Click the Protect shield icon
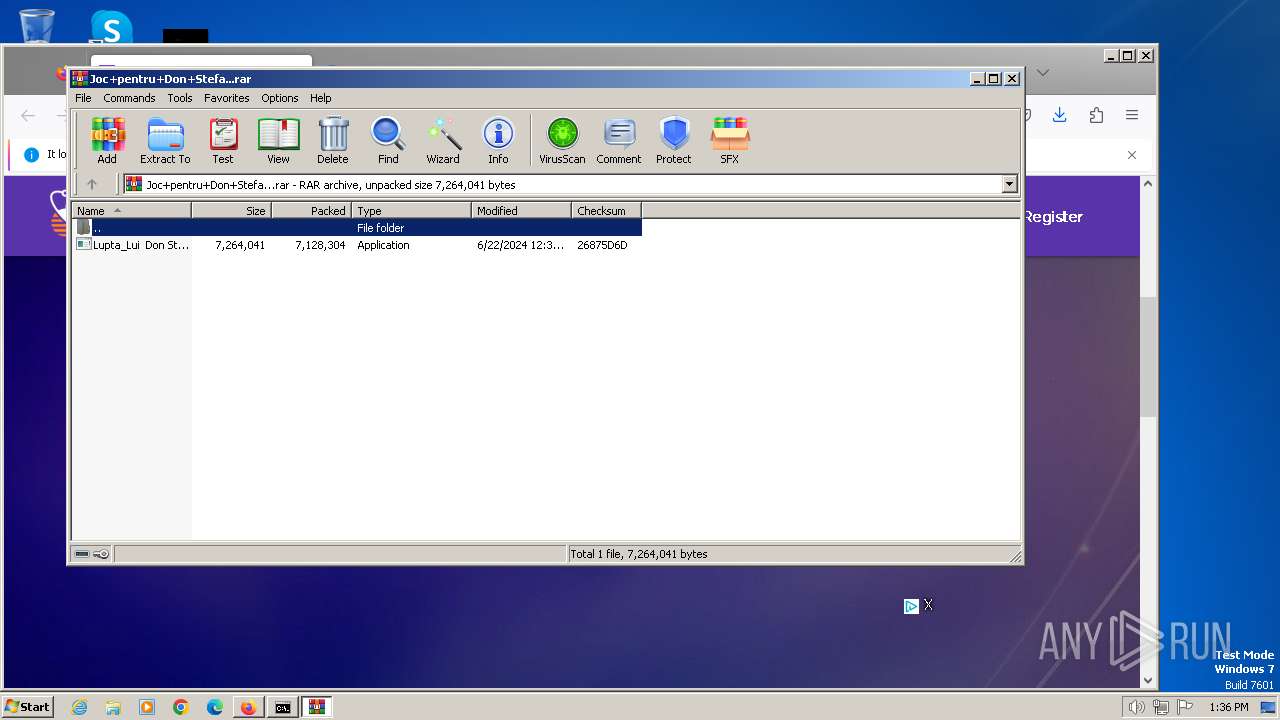The width and height of the screenshot is (1280, 720). 674,140
